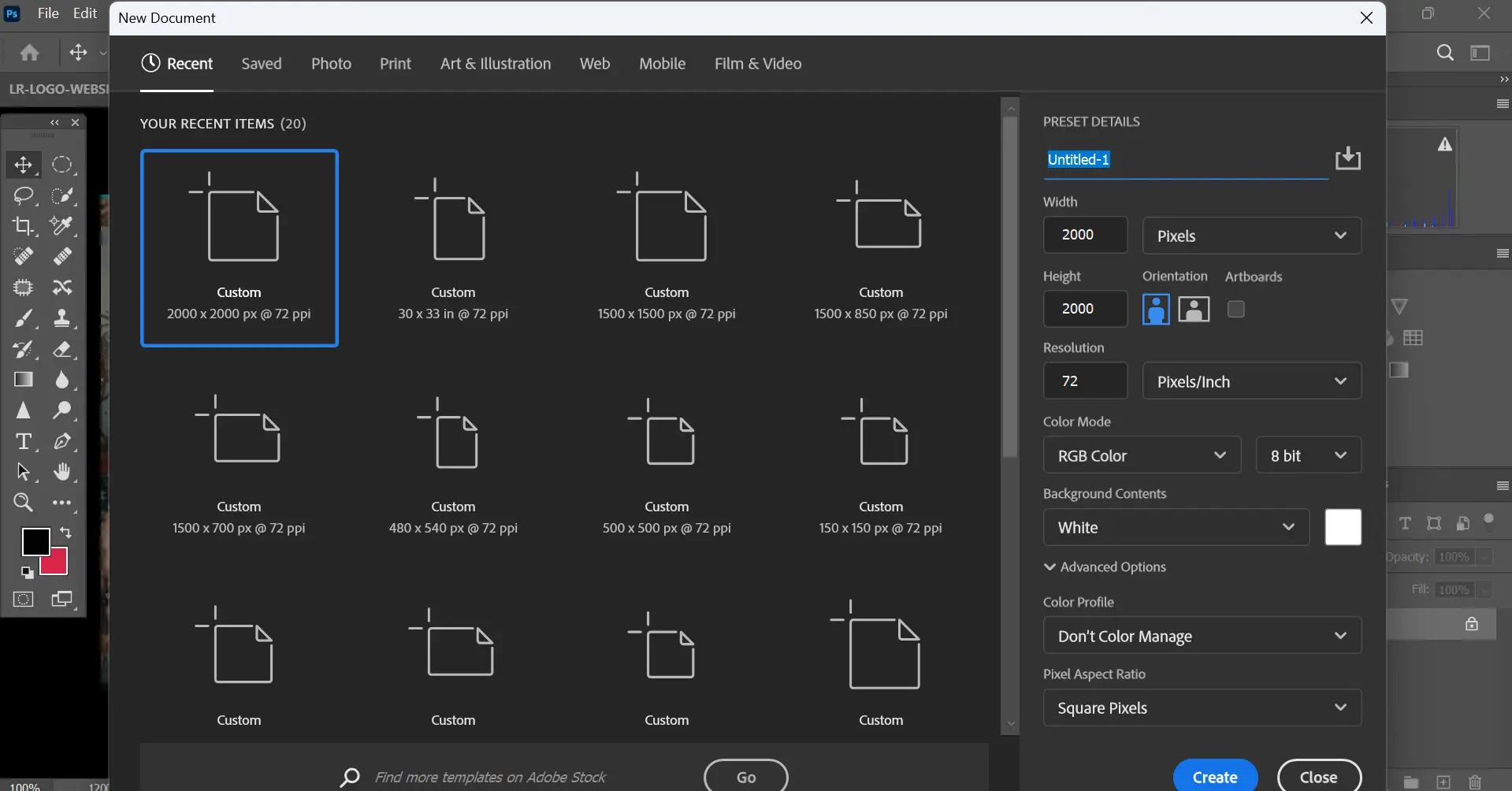Set orientation to landscape

(x=1194, y=310)
